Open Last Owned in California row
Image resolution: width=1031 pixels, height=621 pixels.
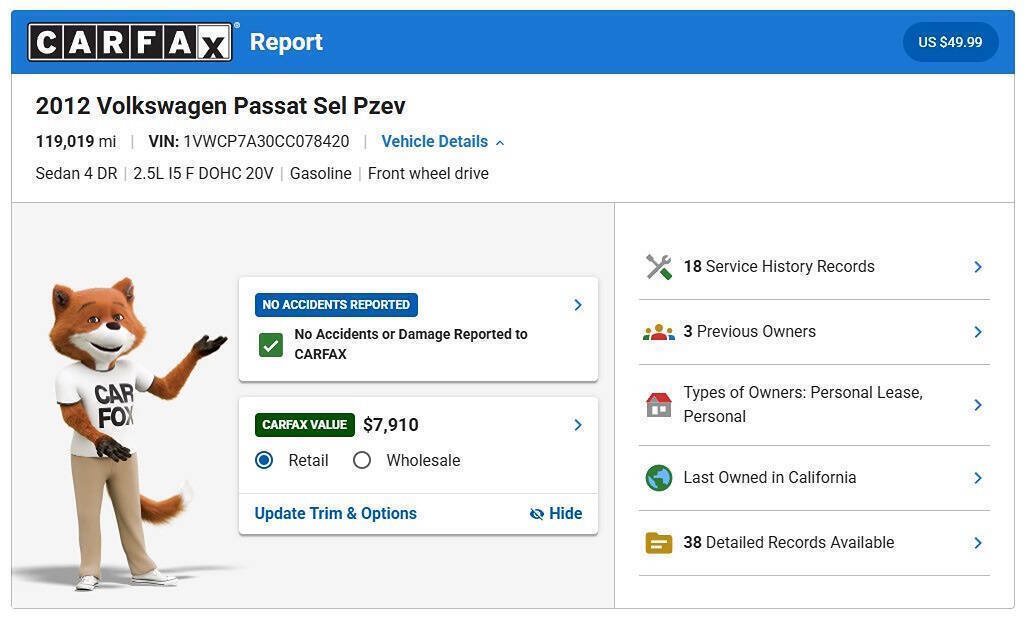point(814,478)
